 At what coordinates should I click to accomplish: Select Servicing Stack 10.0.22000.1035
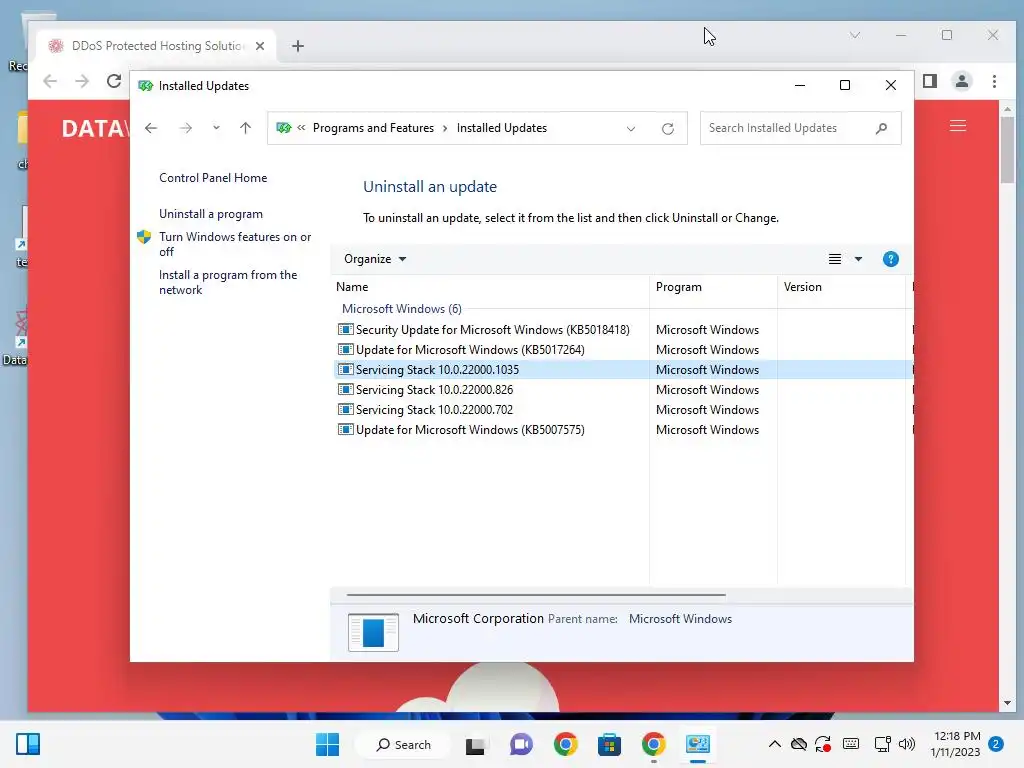point(623,370)
